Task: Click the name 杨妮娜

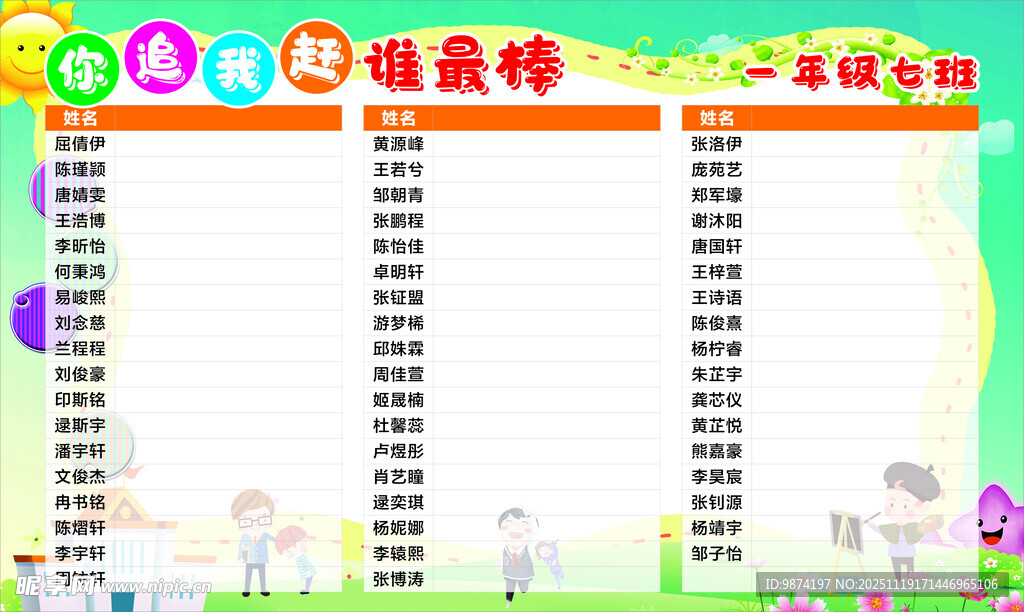Action: point(398,528)
